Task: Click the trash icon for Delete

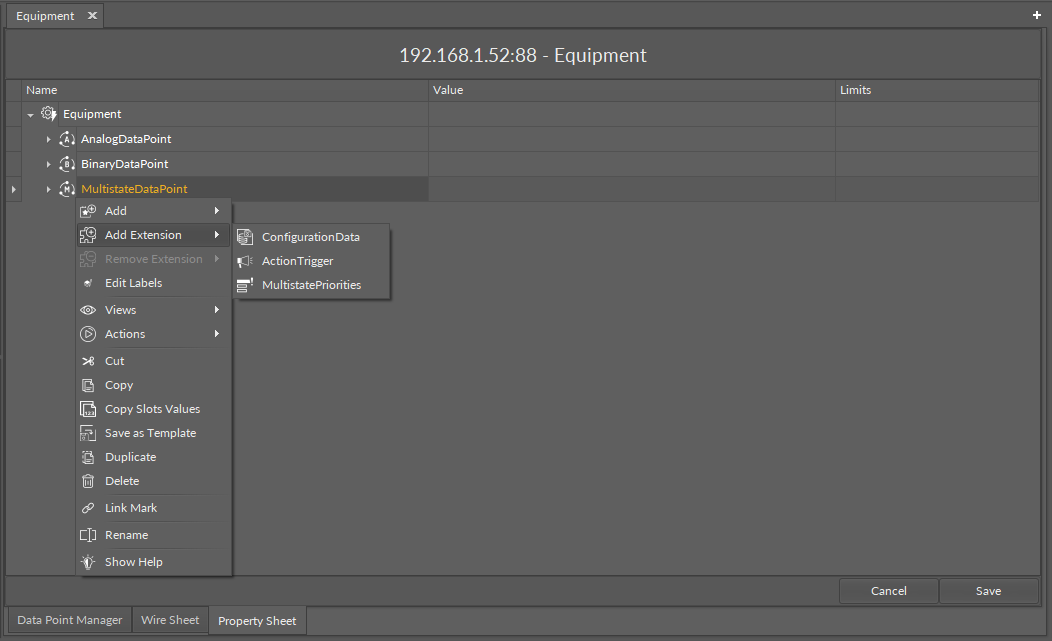Action: [88, 481]
